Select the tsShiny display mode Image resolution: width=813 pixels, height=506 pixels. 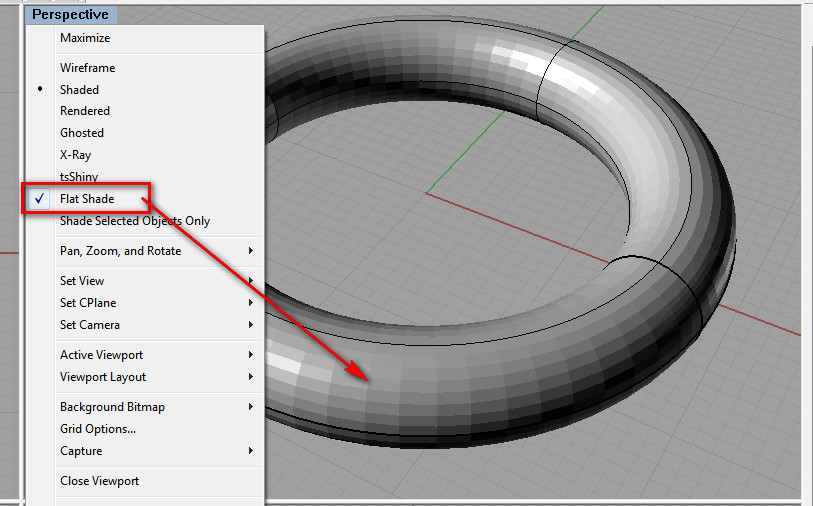click(79, 177)
